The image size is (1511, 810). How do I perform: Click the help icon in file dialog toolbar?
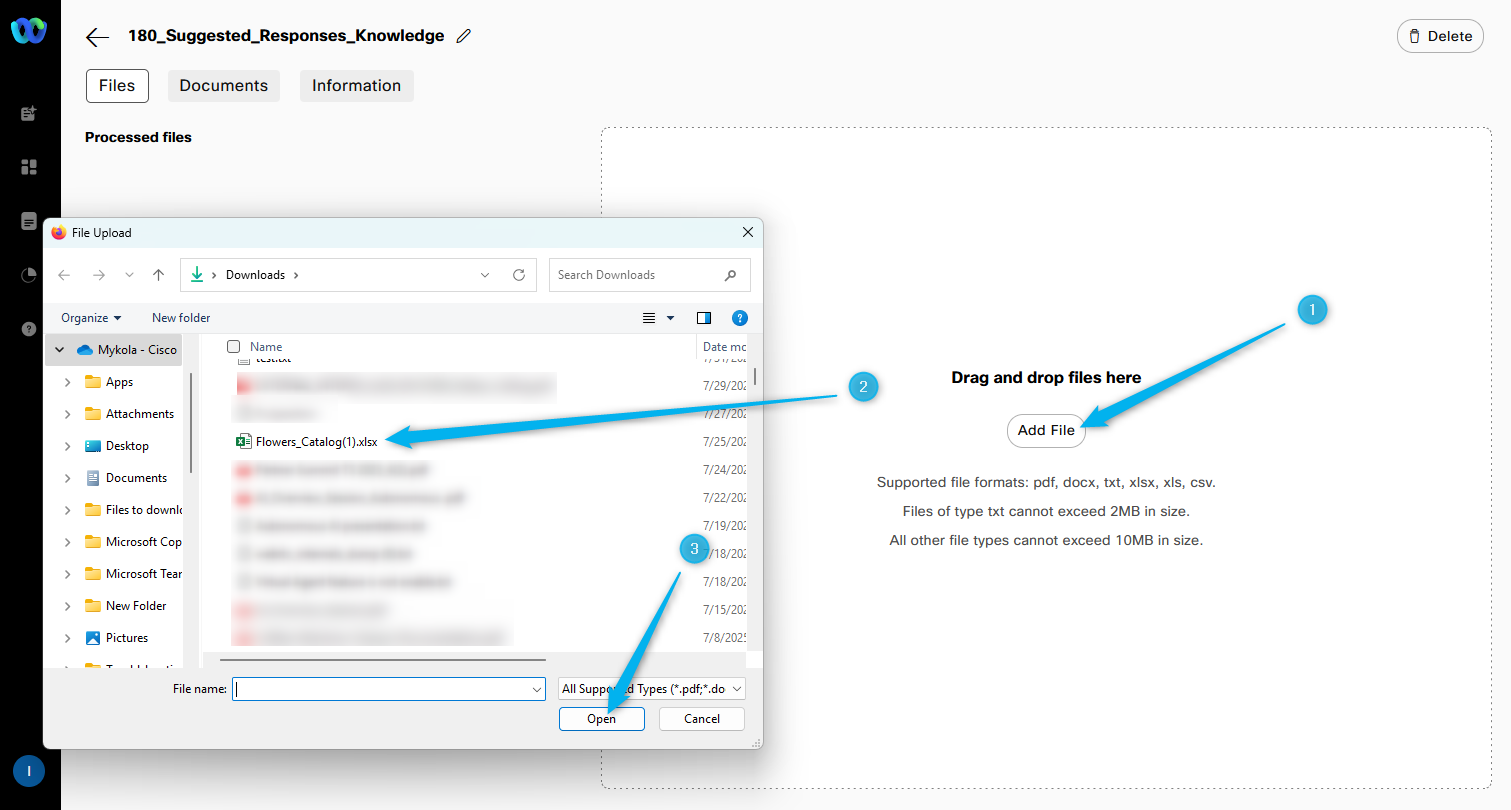click(x=739, y=318)
